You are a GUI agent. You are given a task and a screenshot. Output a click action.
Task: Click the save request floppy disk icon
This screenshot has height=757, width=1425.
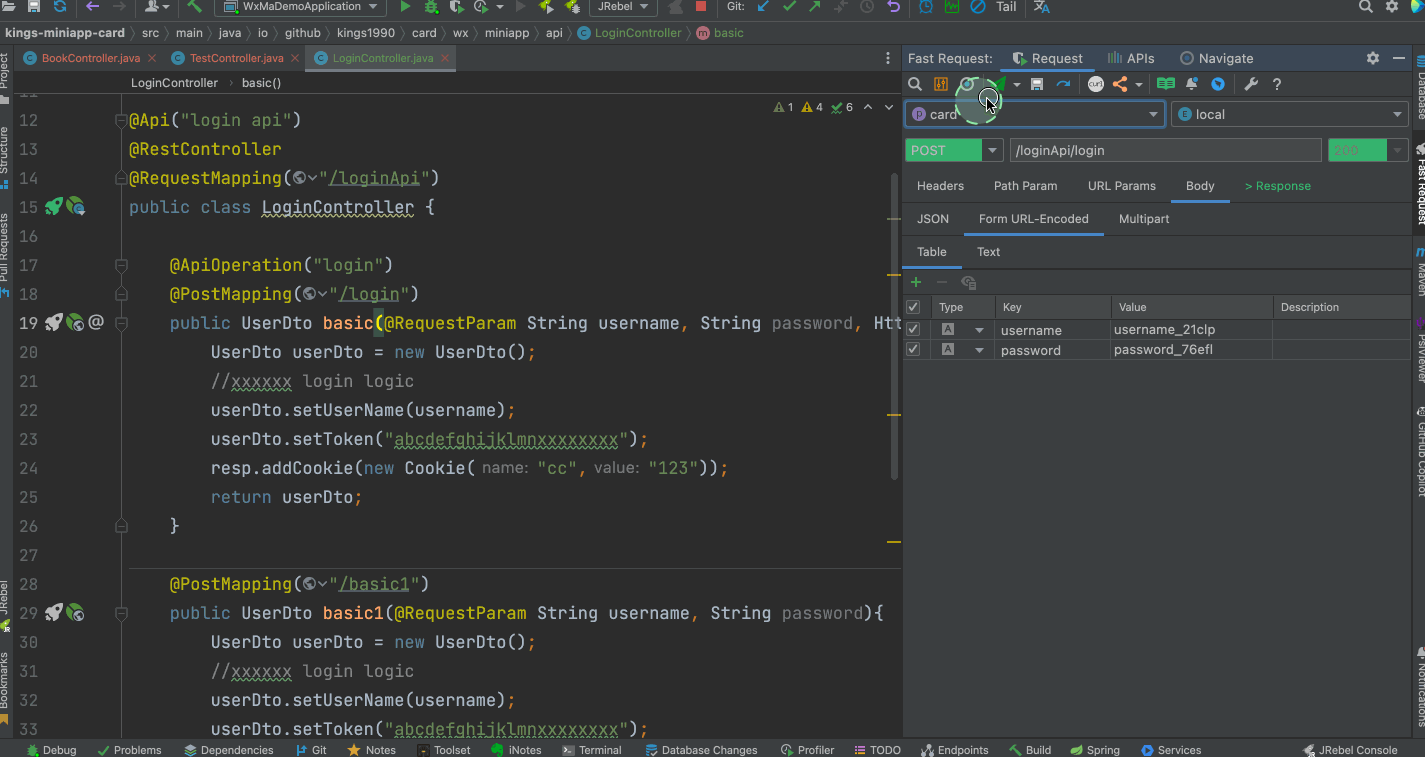coord(1037,85)
